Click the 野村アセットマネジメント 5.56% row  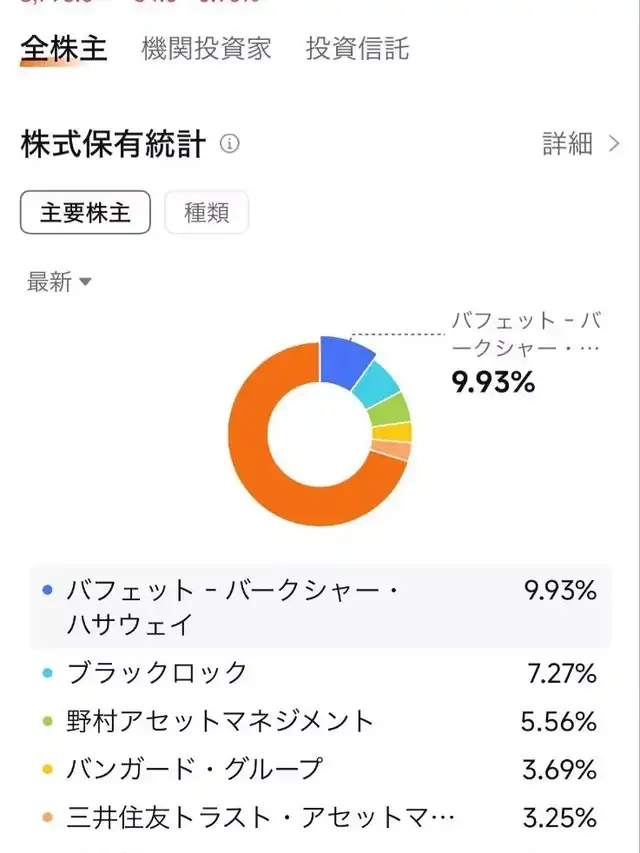click(320, 721)
